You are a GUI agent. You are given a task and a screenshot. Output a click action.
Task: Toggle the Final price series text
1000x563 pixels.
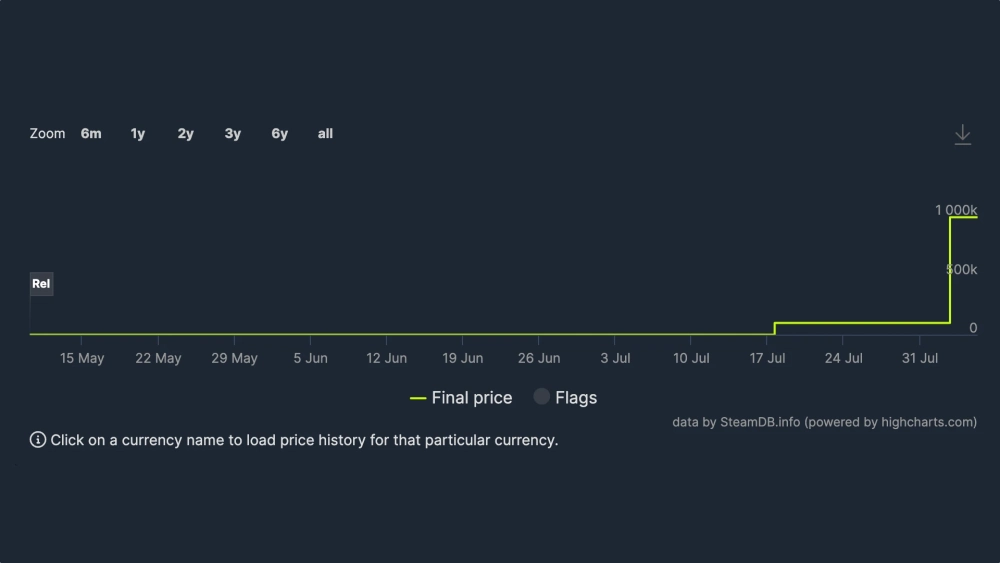coord(471,398)
